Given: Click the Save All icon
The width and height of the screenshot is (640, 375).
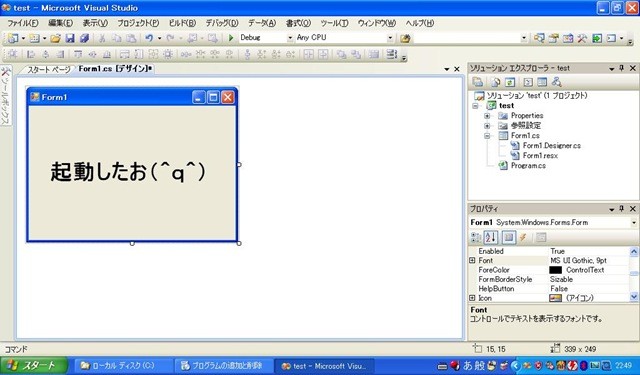Looking at the screenshot, I should pyautogui.click(x=84, y=38).
